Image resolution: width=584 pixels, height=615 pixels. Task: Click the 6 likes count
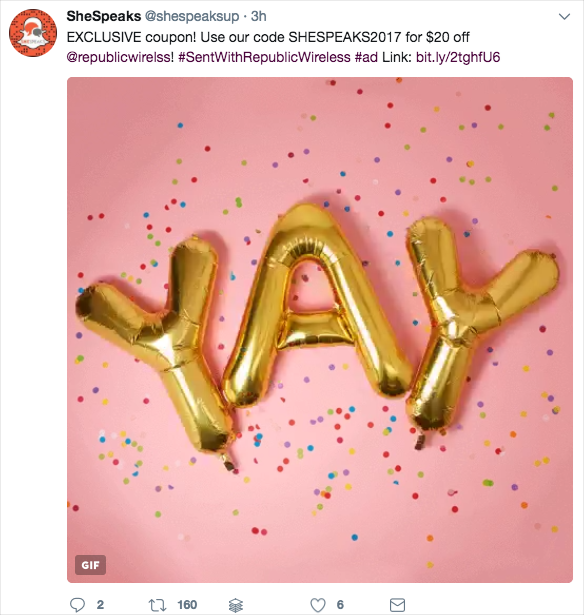[340, 605]
